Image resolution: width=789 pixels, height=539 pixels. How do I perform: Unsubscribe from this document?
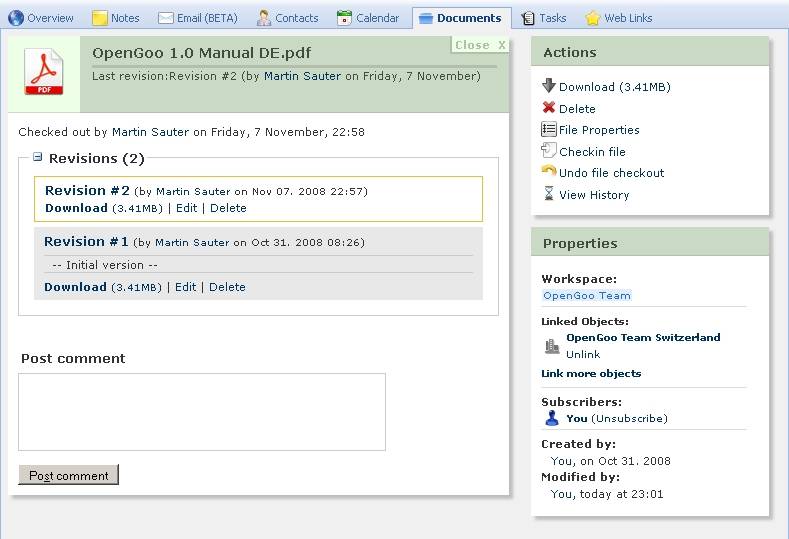coord(629,418)
